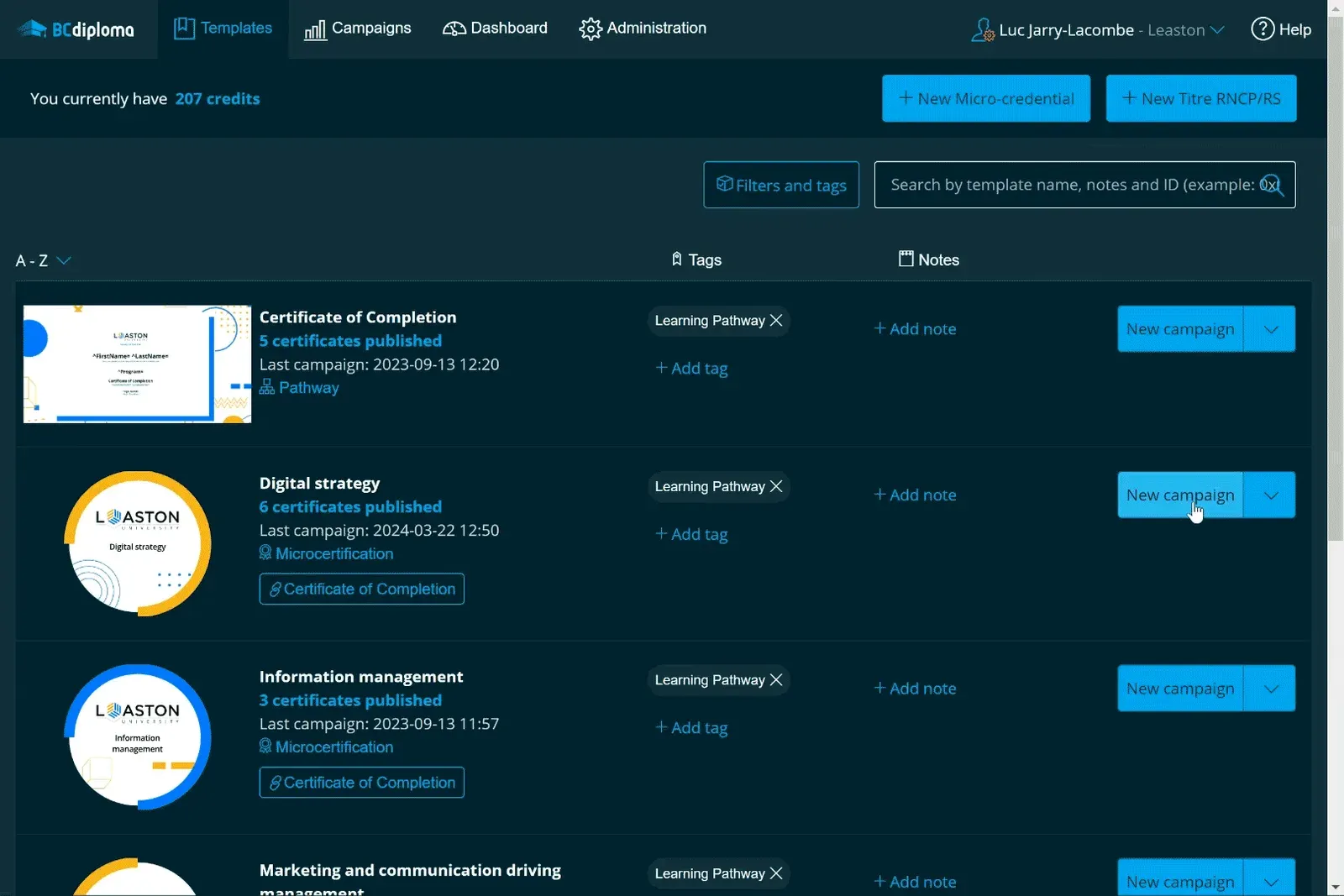Create a New Micro-credential
This screenshot has height=896, width=1344.
click(986, 98)
